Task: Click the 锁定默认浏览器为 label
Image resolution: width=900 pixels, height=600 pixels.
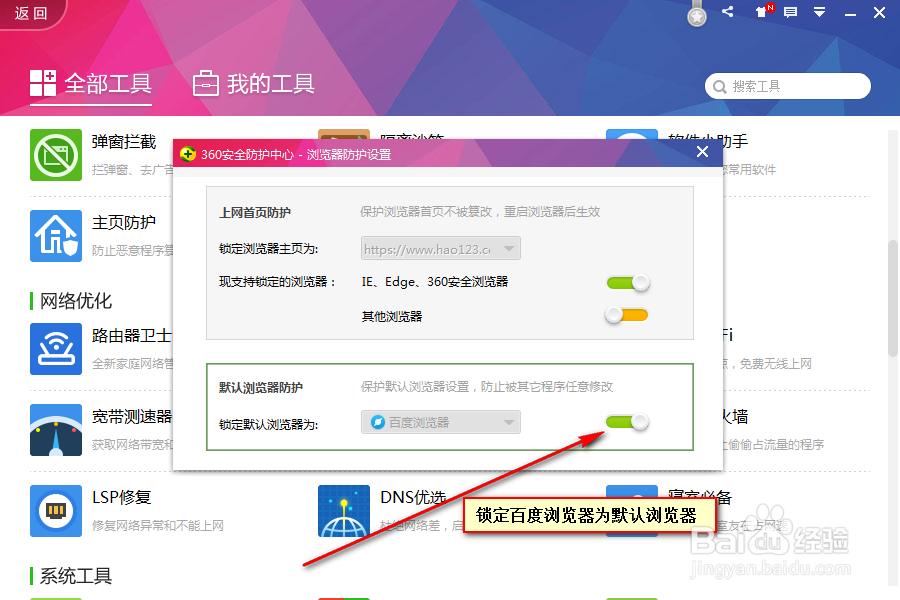Action: [x=269, y=425]
